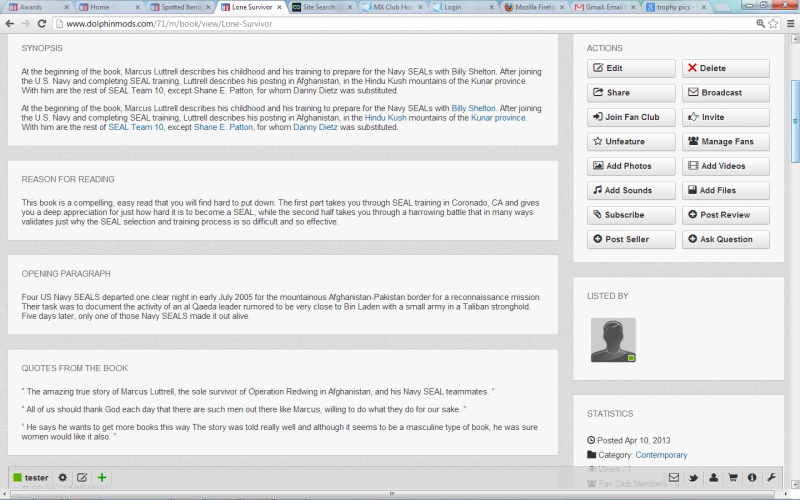Open the Danny Dietz link
This screenshot has width=800, height=500.
point(315,127)
